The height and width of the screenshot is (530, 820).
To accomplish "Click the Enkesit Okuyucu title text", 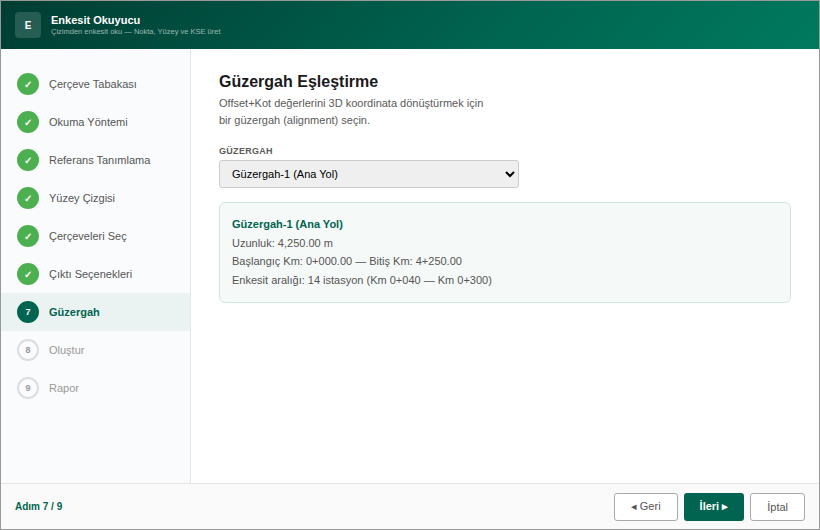I will click(x=96, y=20).
